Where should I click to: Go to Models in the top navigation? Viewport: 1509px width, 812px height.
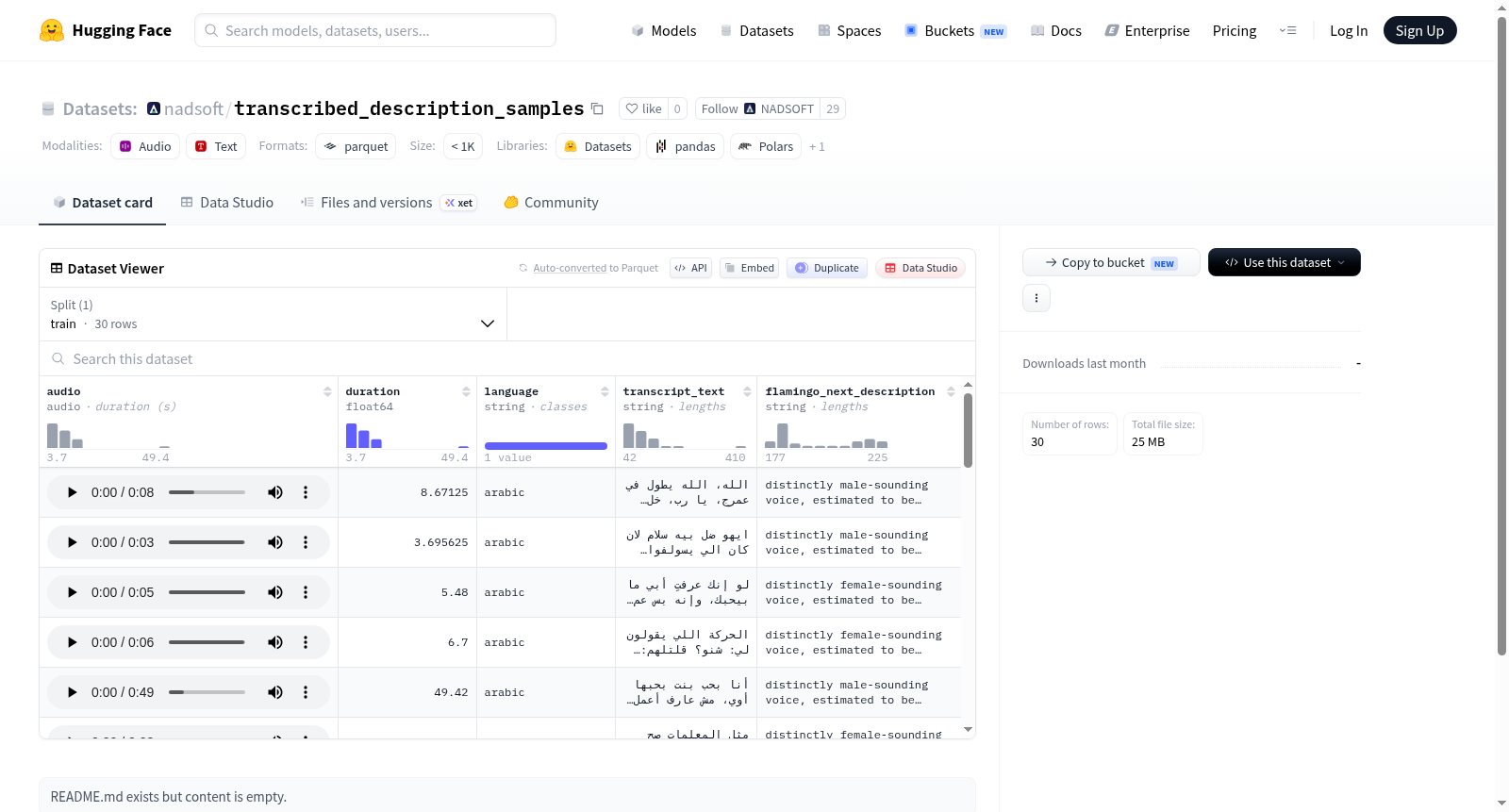pyautogui.click(x=664, y=30)
